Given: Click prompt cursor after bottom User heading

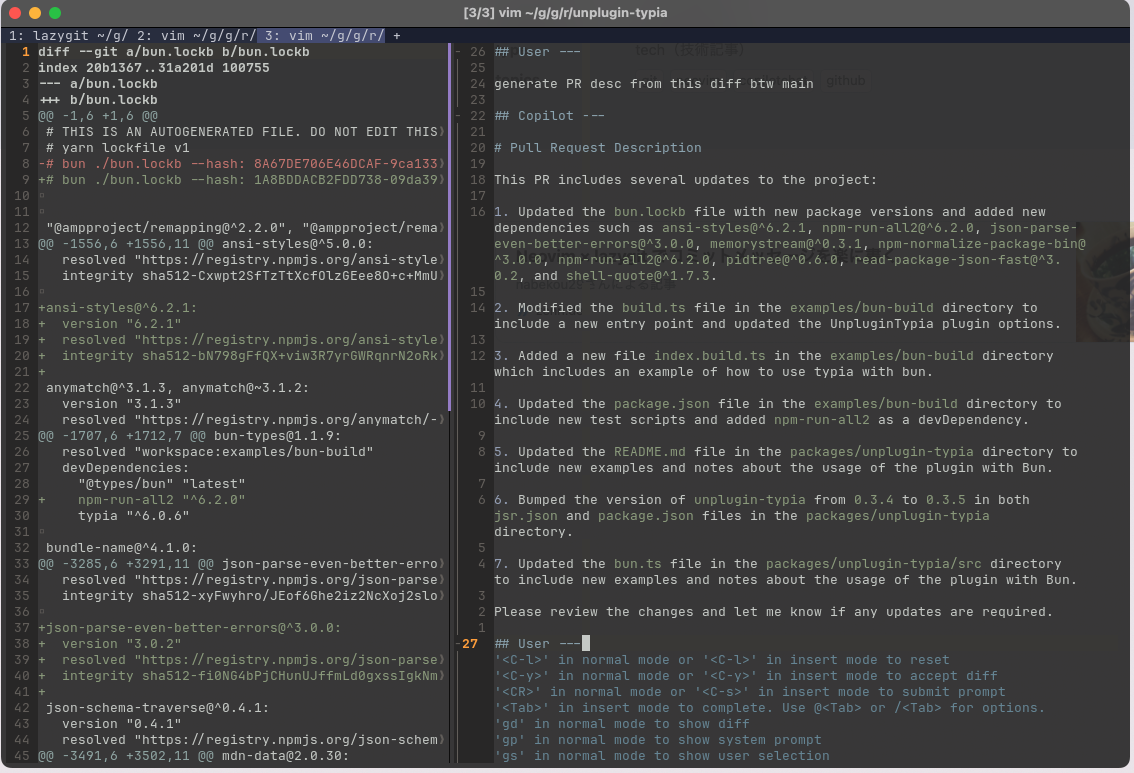Looking at the screenshot, I should 586,644.
